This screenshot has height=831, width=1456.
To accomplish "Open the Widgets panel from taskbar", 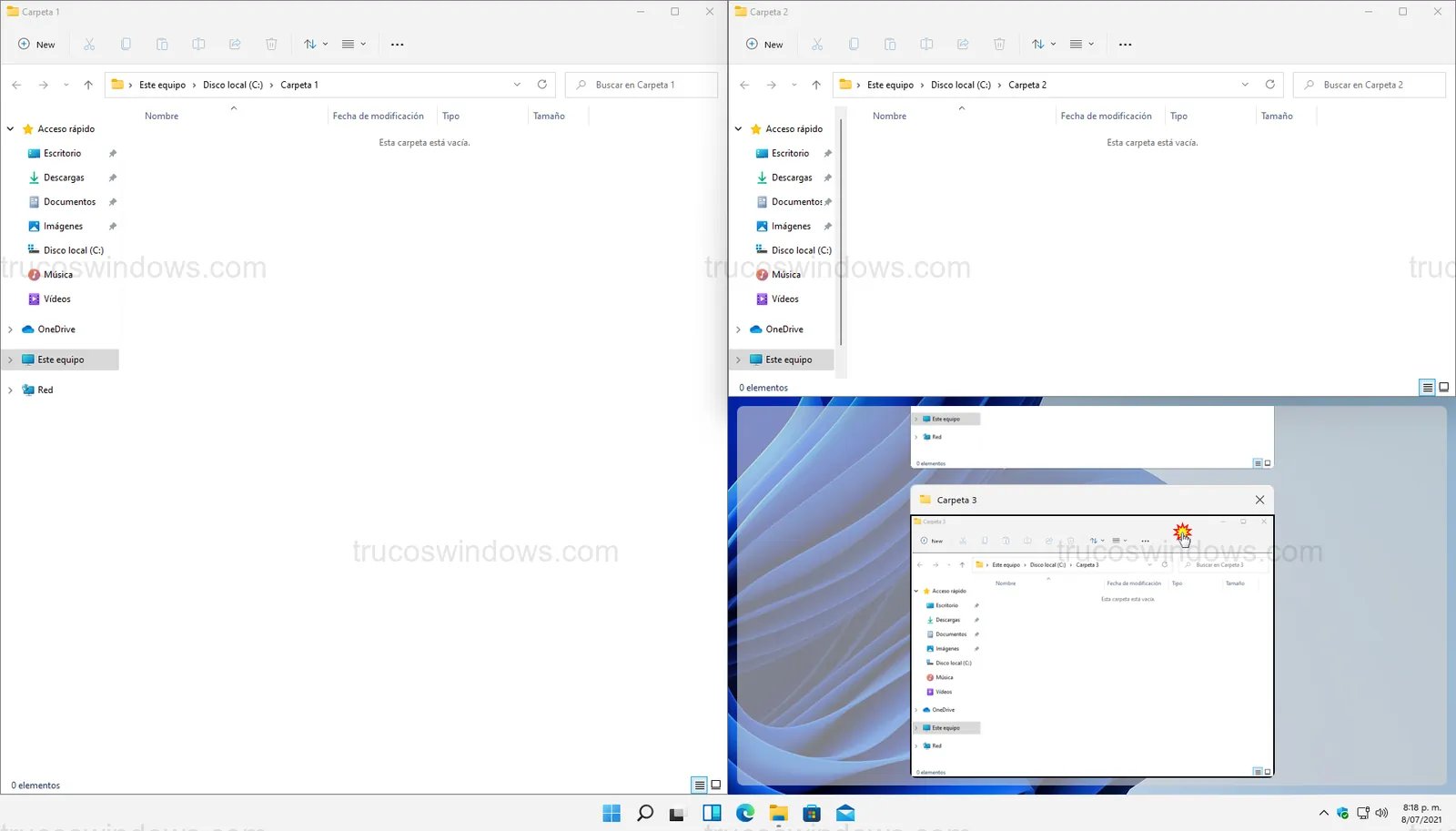I will pyautogui.click(x=712, y=813).
